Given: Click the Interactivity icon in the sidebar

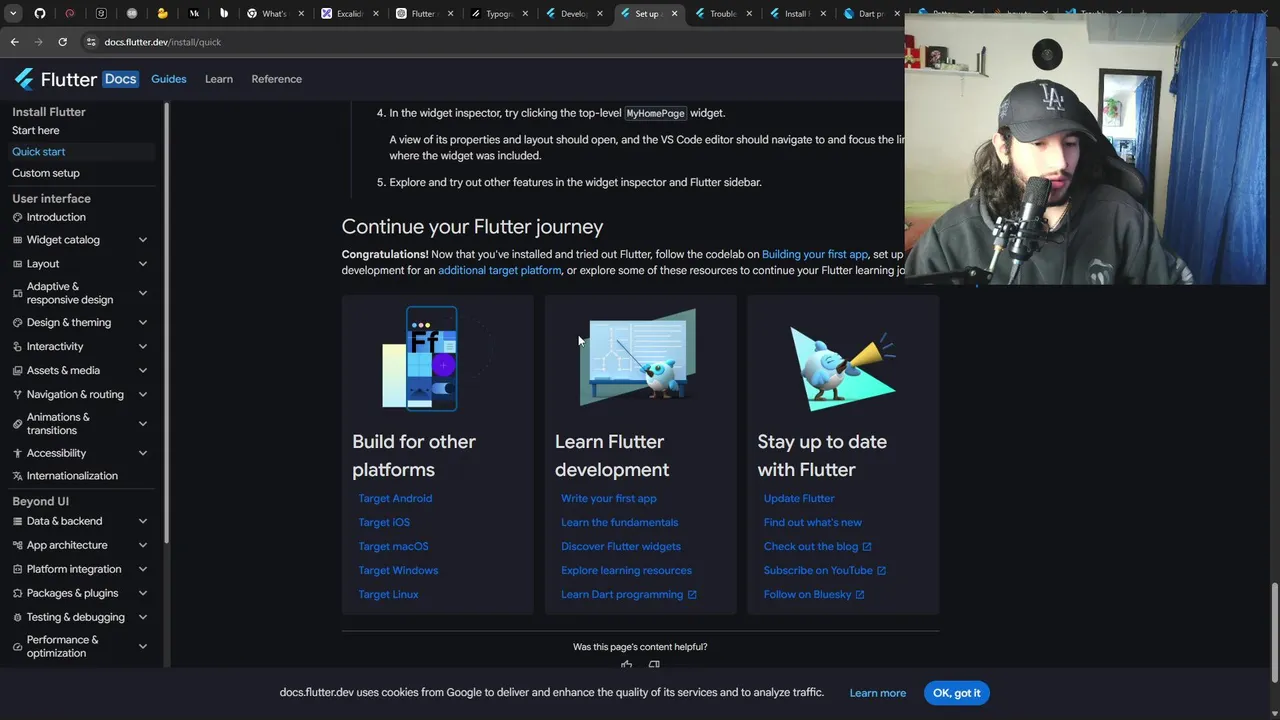Looking at the screenshot, I should (x=17, y=347).
